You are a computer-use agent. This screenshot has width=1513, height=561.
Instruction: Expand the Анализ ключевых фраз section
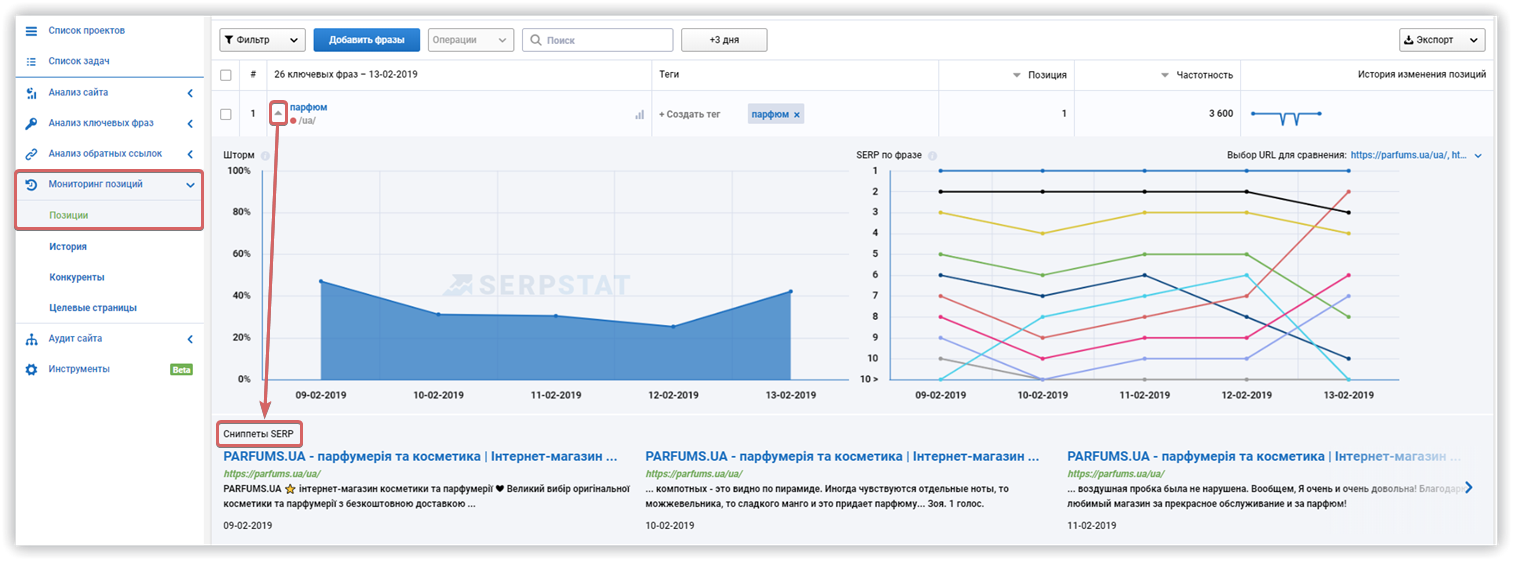[x=190, y=124]
